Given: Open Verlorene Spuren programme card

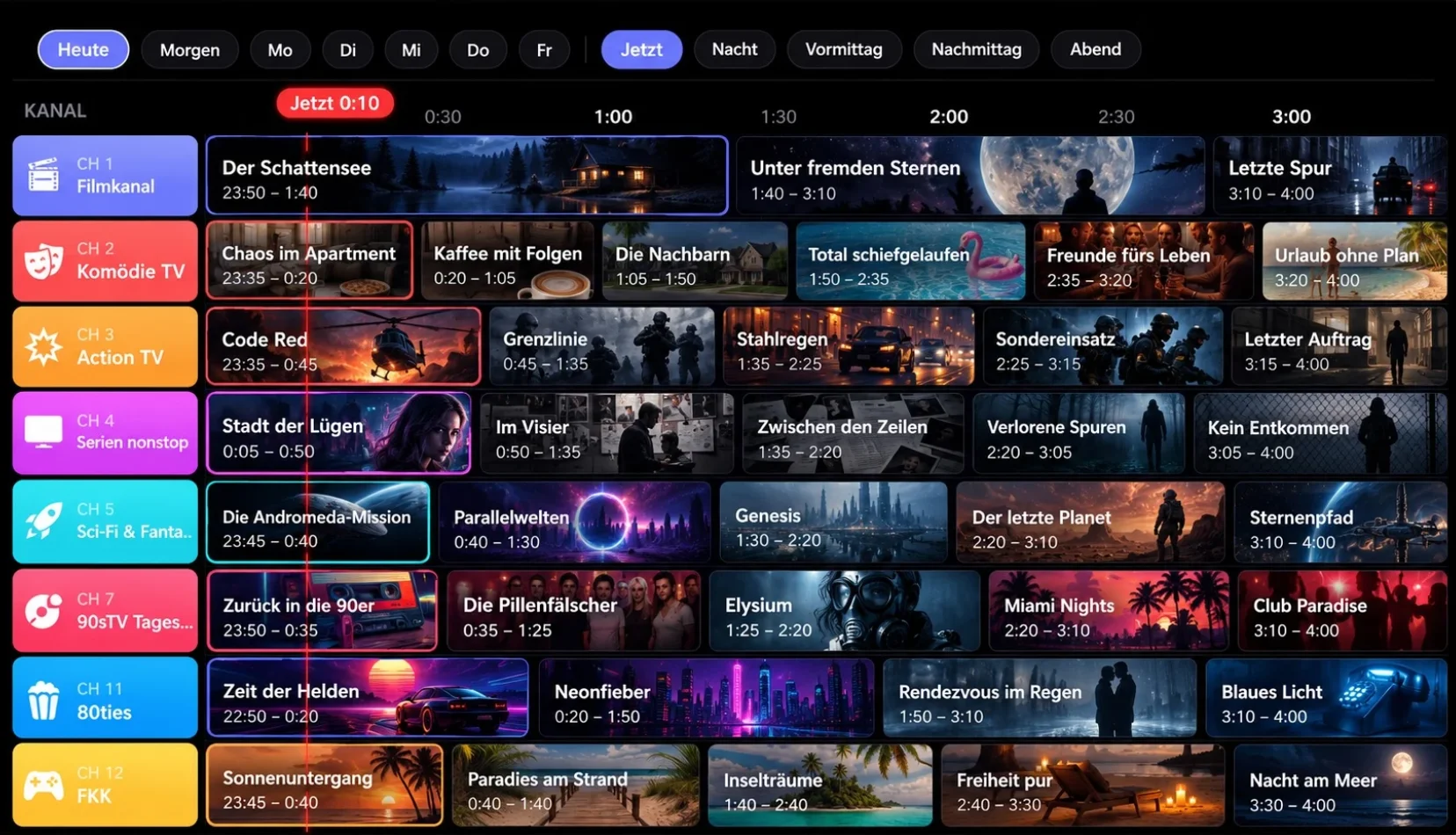Looking at the screenshot, I should click(1079, 432).
